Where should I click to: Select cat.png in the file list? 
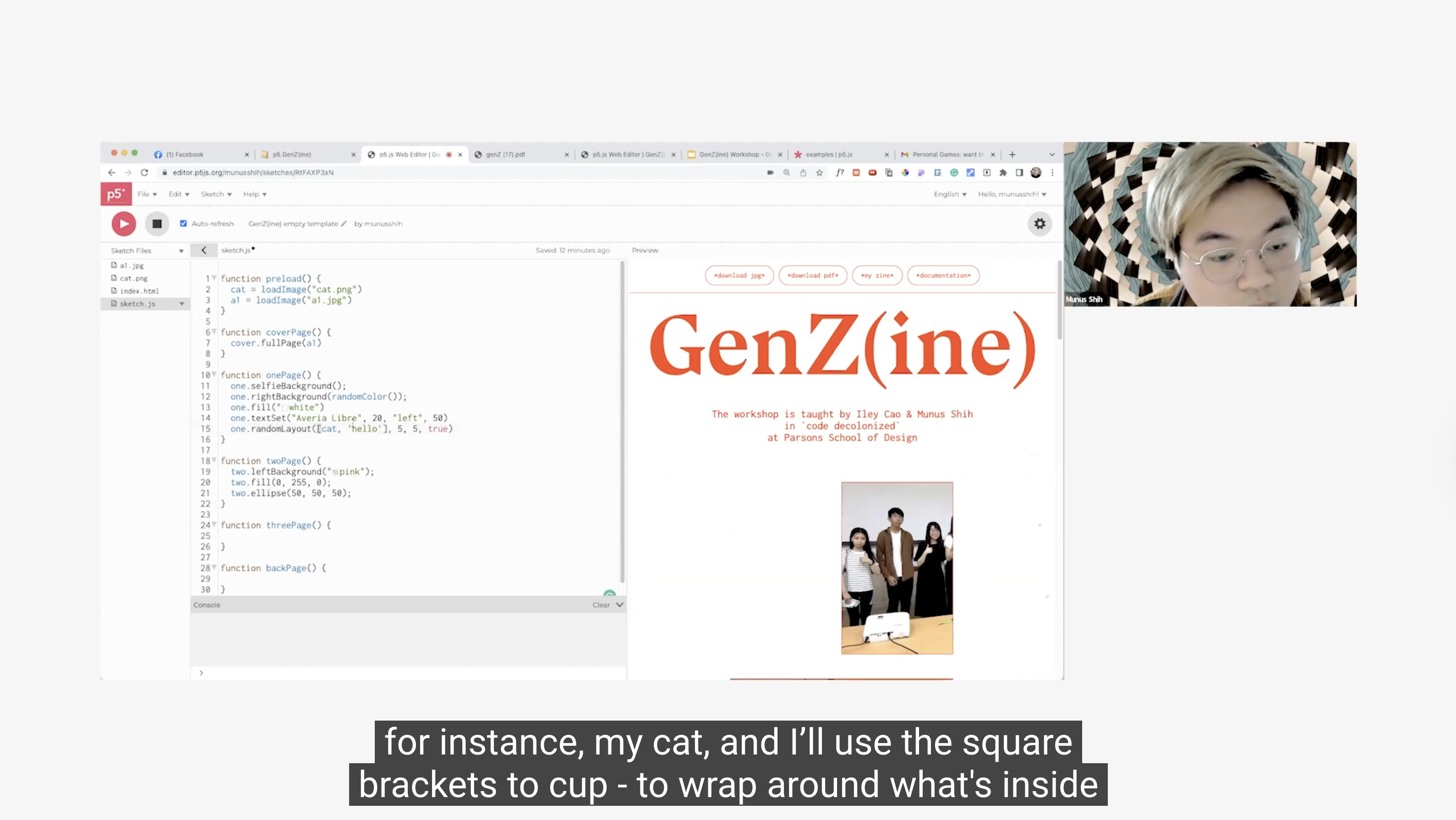tap(133, 278)
